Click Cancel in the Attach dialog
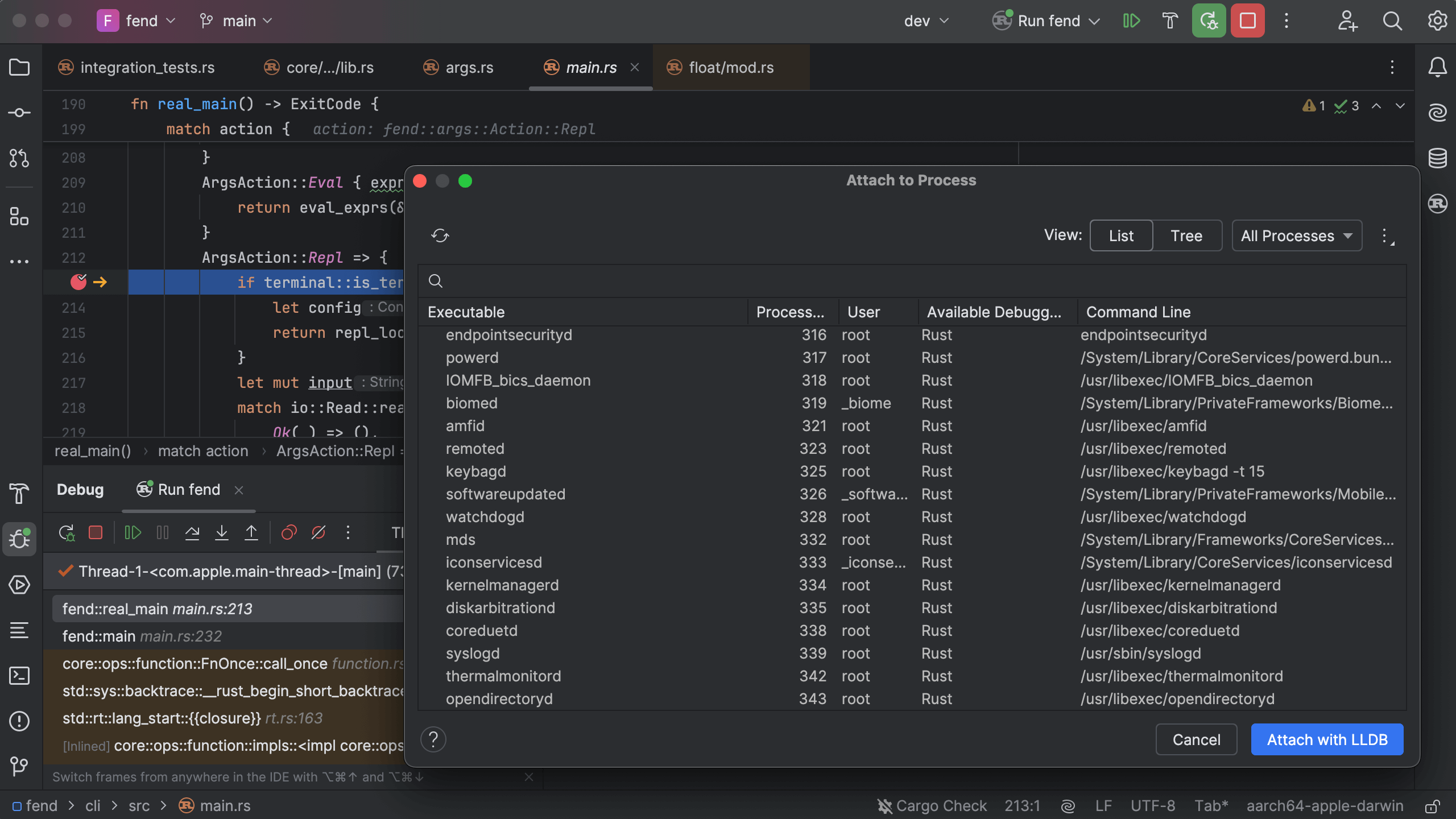Screen dimensions: 1456x819 pos(1196,739)
